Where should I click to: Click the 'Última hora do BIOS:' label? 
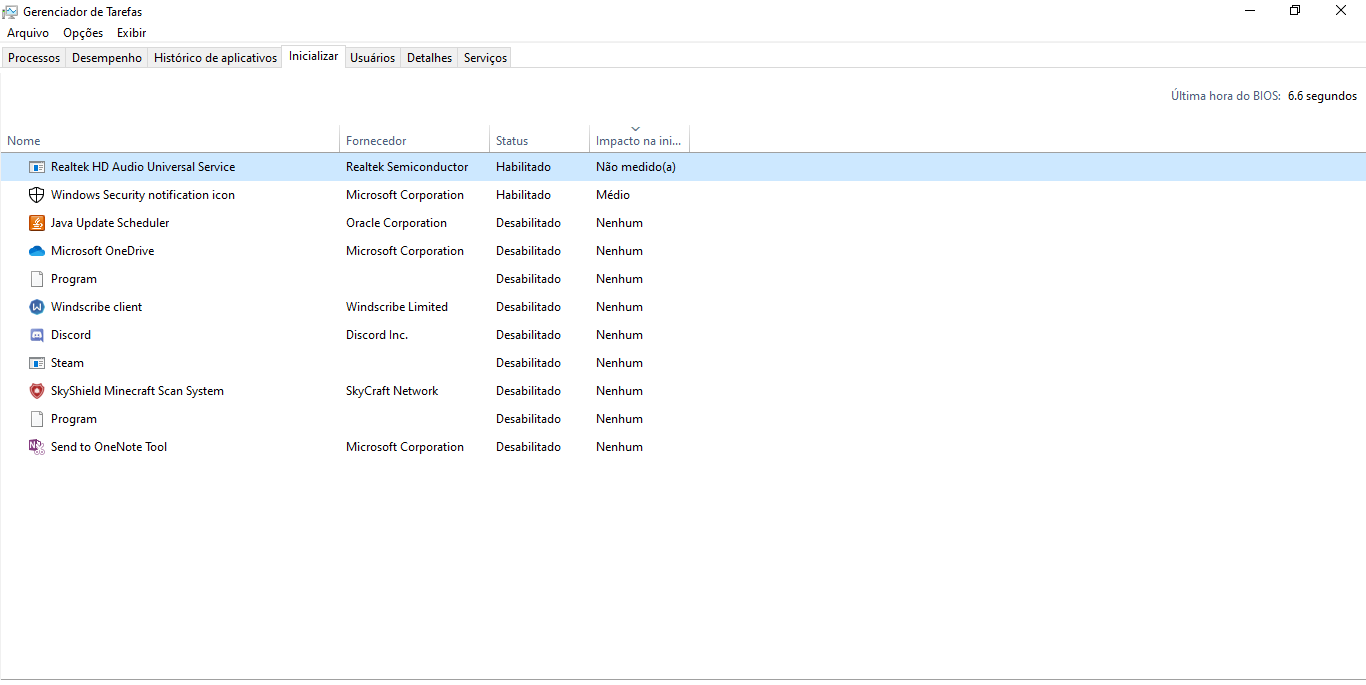click(1226, 96)
